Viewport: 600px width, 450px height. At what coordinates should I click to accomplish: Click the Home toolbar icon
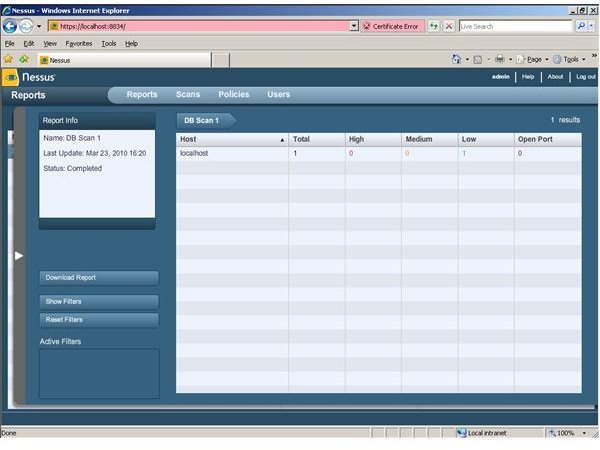pyautogui.click(x=456, y=59)
